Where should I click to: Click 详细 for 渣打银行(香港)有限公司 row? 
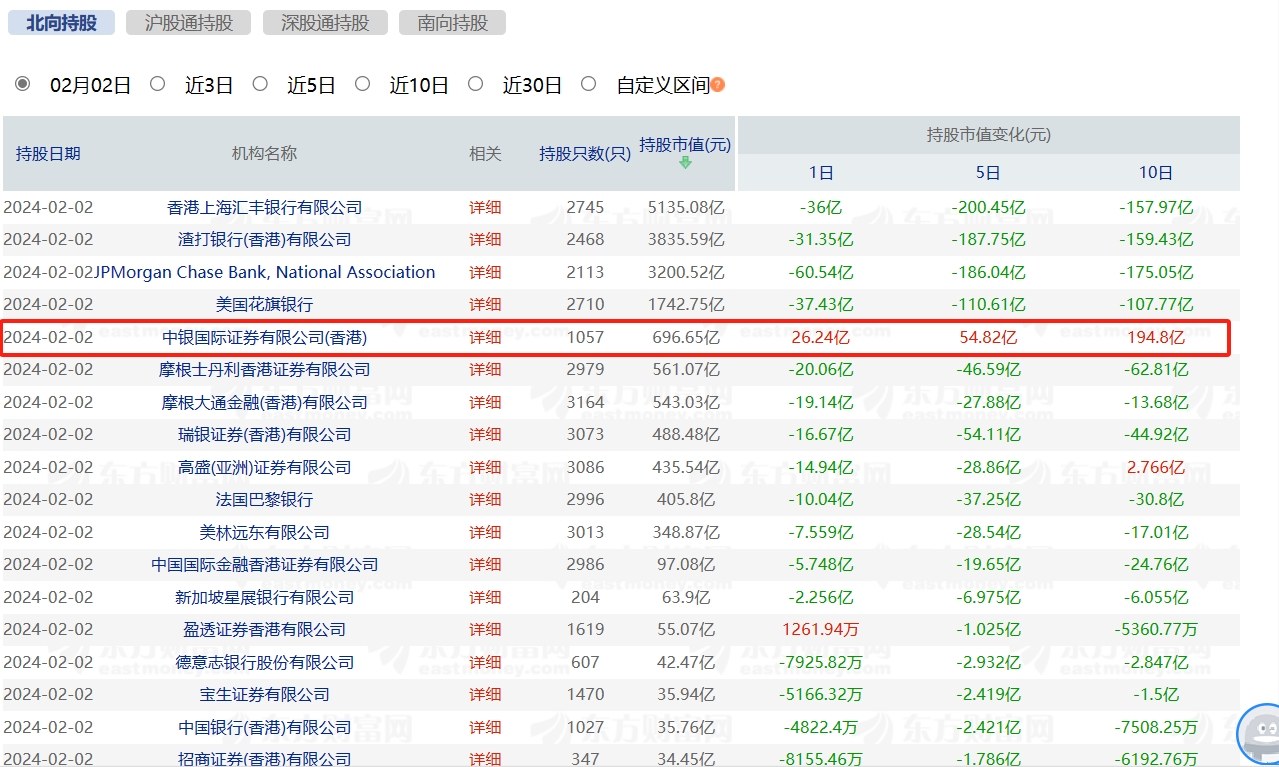point(485,239)
